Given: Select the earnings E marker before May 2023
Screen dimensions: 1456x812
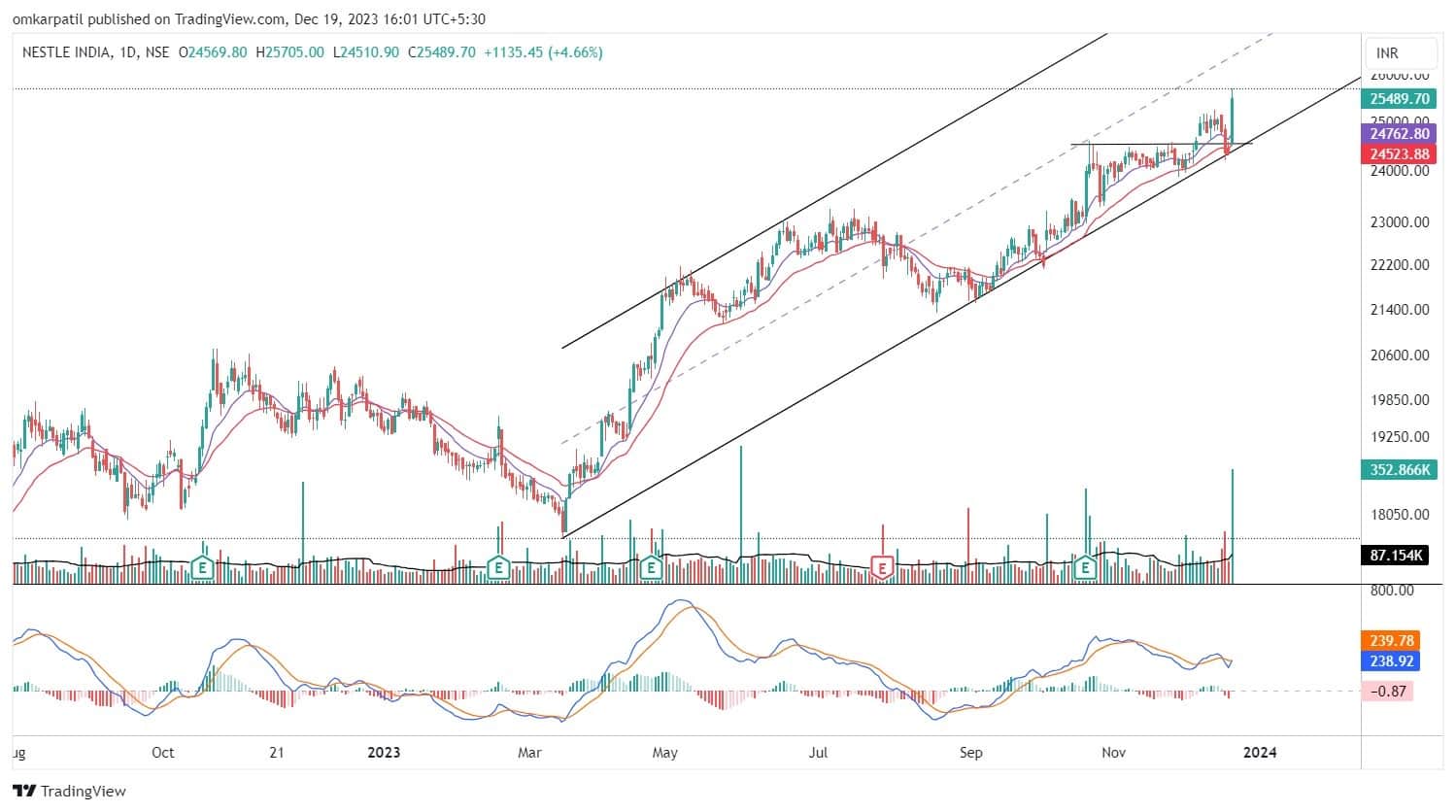Looking at the screenshot, I should (x=652, y=566).
